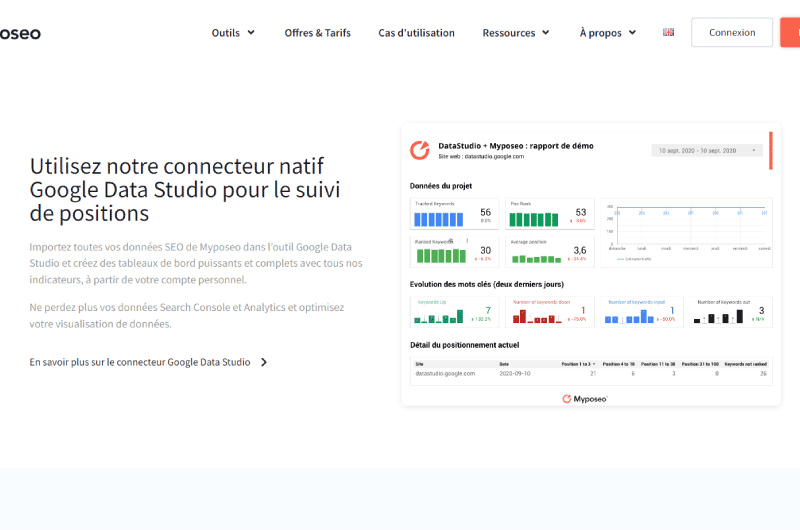
Task: Switch language with the UK flag icon
Action: pos(668,32)
